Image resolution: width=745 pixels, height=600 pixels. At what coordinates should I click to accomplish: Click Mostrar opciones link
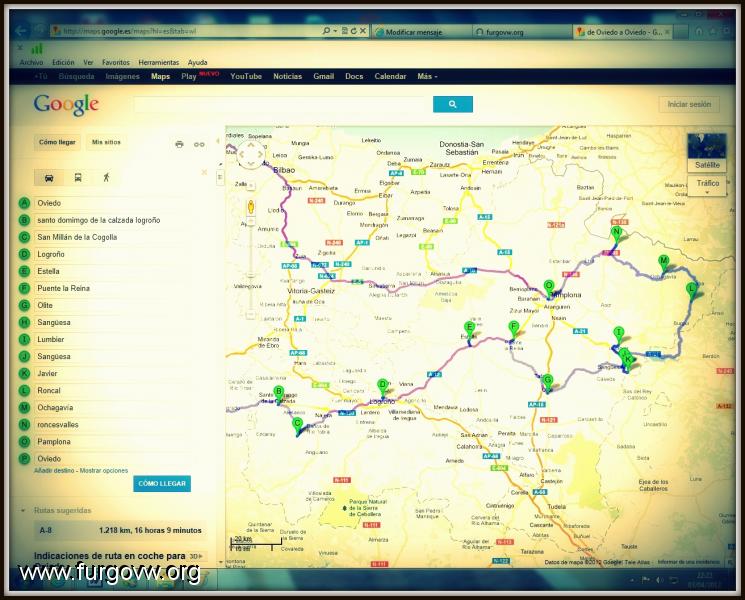[x=104, y=471]
